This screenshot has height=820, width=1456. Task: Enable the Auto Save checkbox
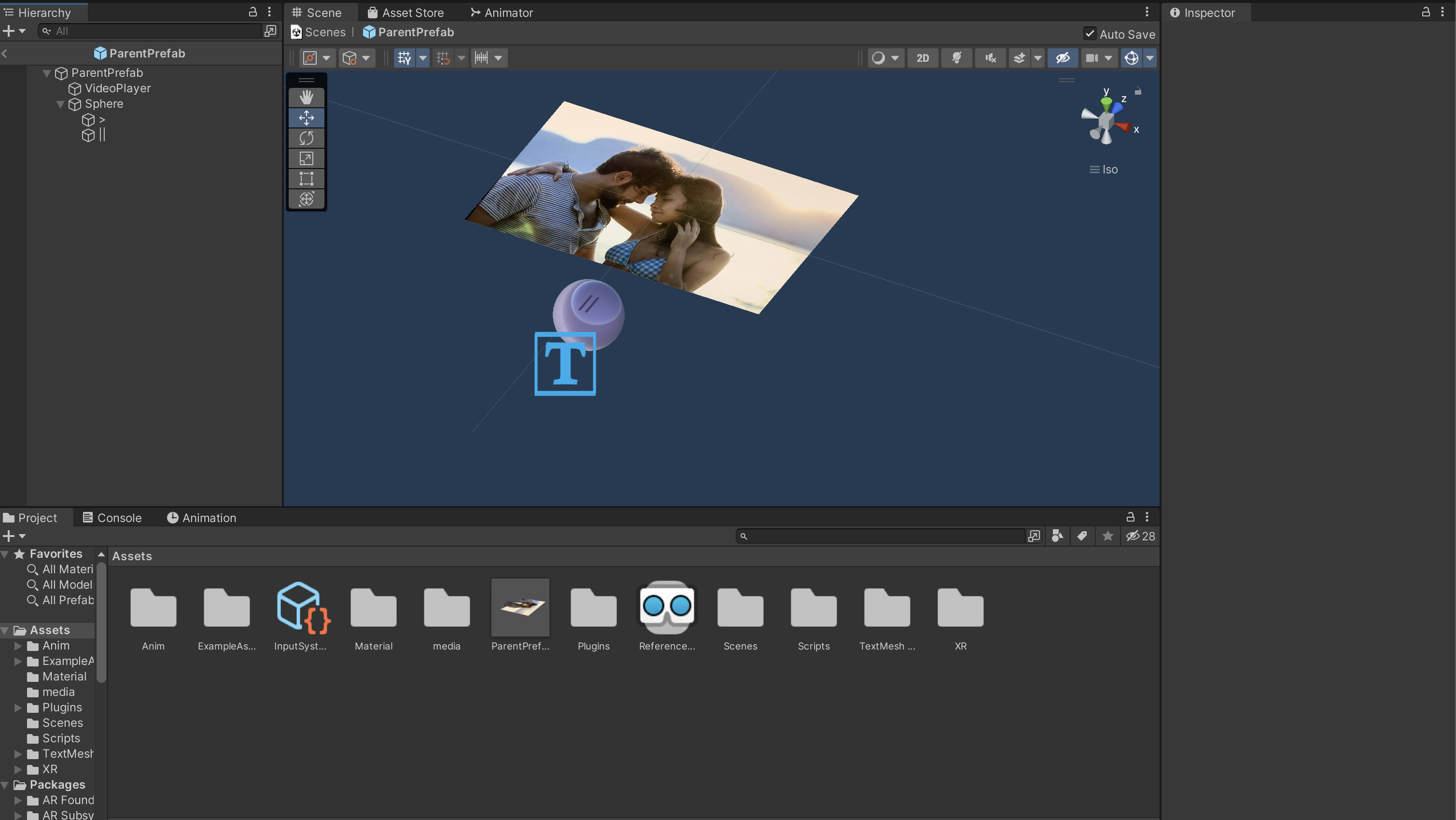pos(1090,34)
